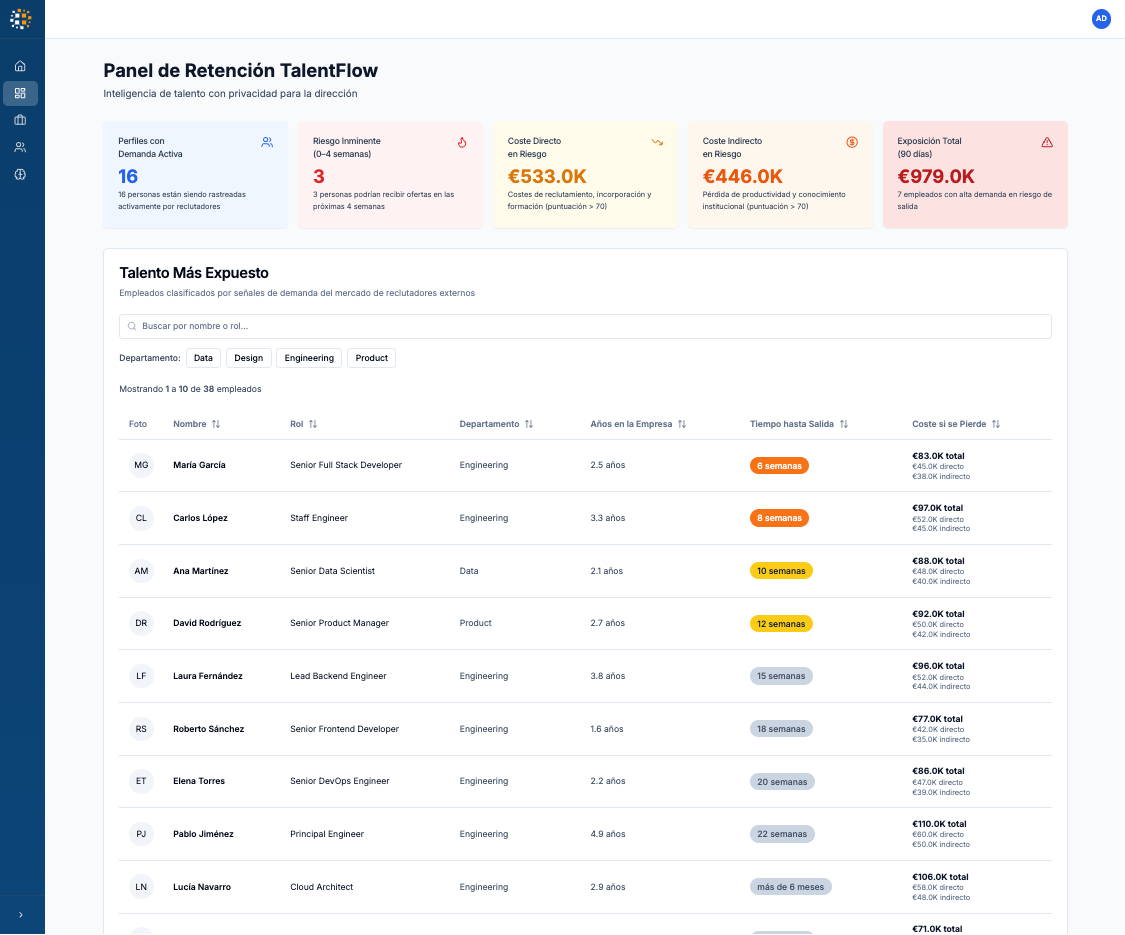The width and height of the screenshot is (1125, 935).
Task: Open the dashboard grid icon in sidebar
Action: [x=20, y=93]
